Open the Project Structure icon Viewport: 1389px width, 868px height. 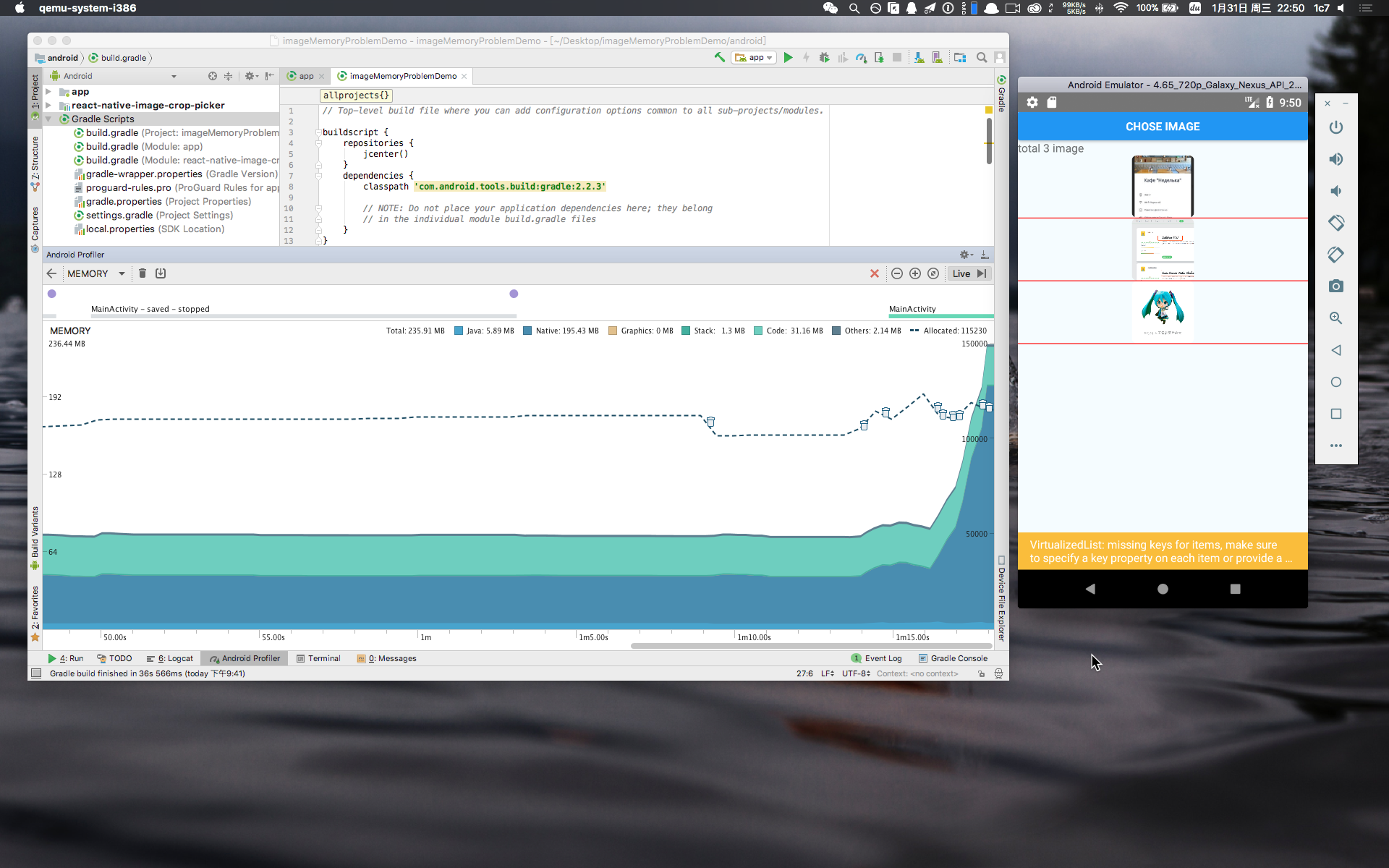click(x=960, y=57)
